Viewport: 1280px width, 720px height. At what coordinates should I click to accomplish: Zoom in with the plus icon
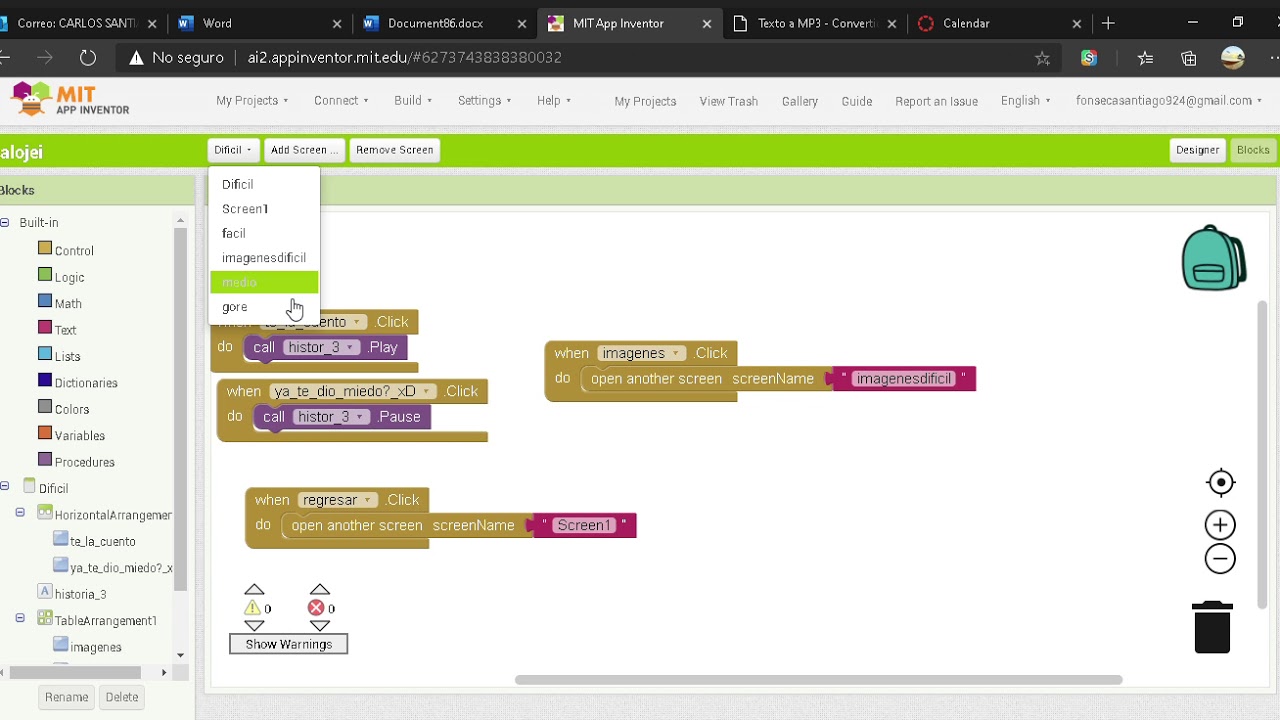pos(1220,525)
